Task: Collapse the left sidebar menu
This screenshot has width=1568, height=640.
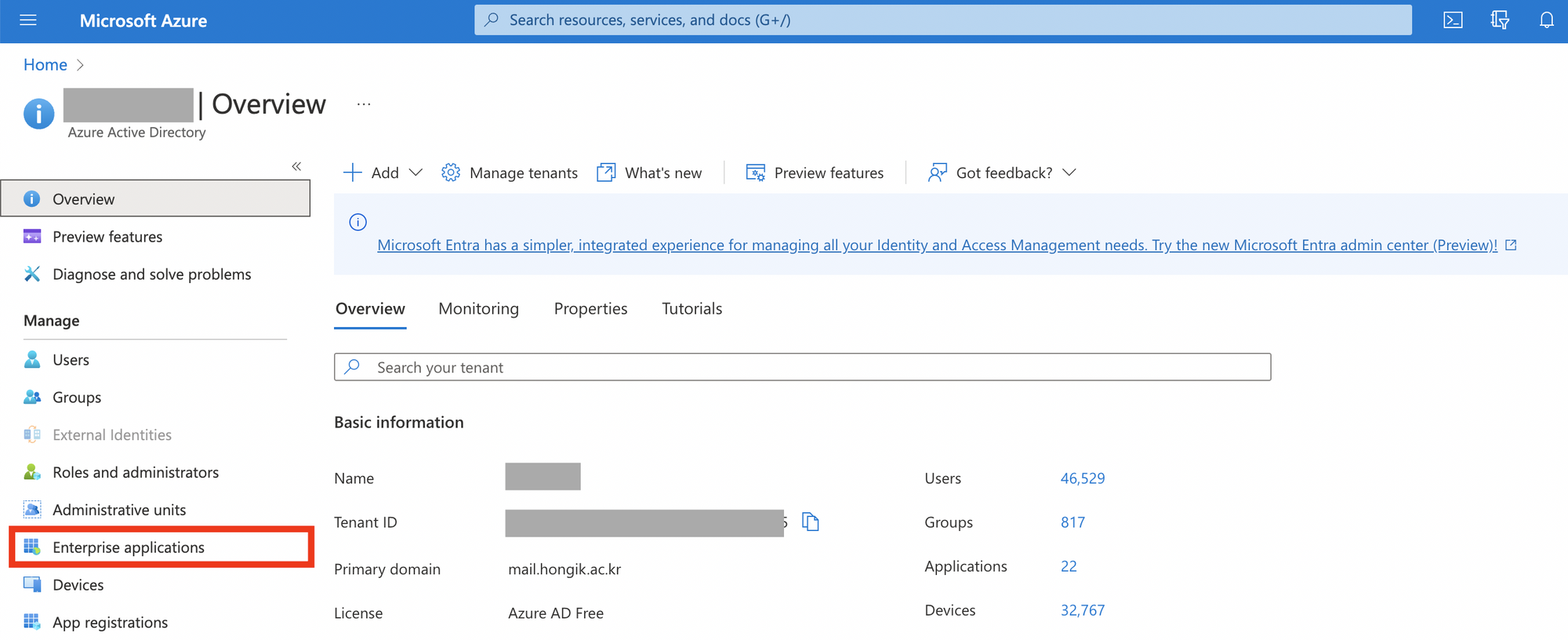Action: coord(296,166)
